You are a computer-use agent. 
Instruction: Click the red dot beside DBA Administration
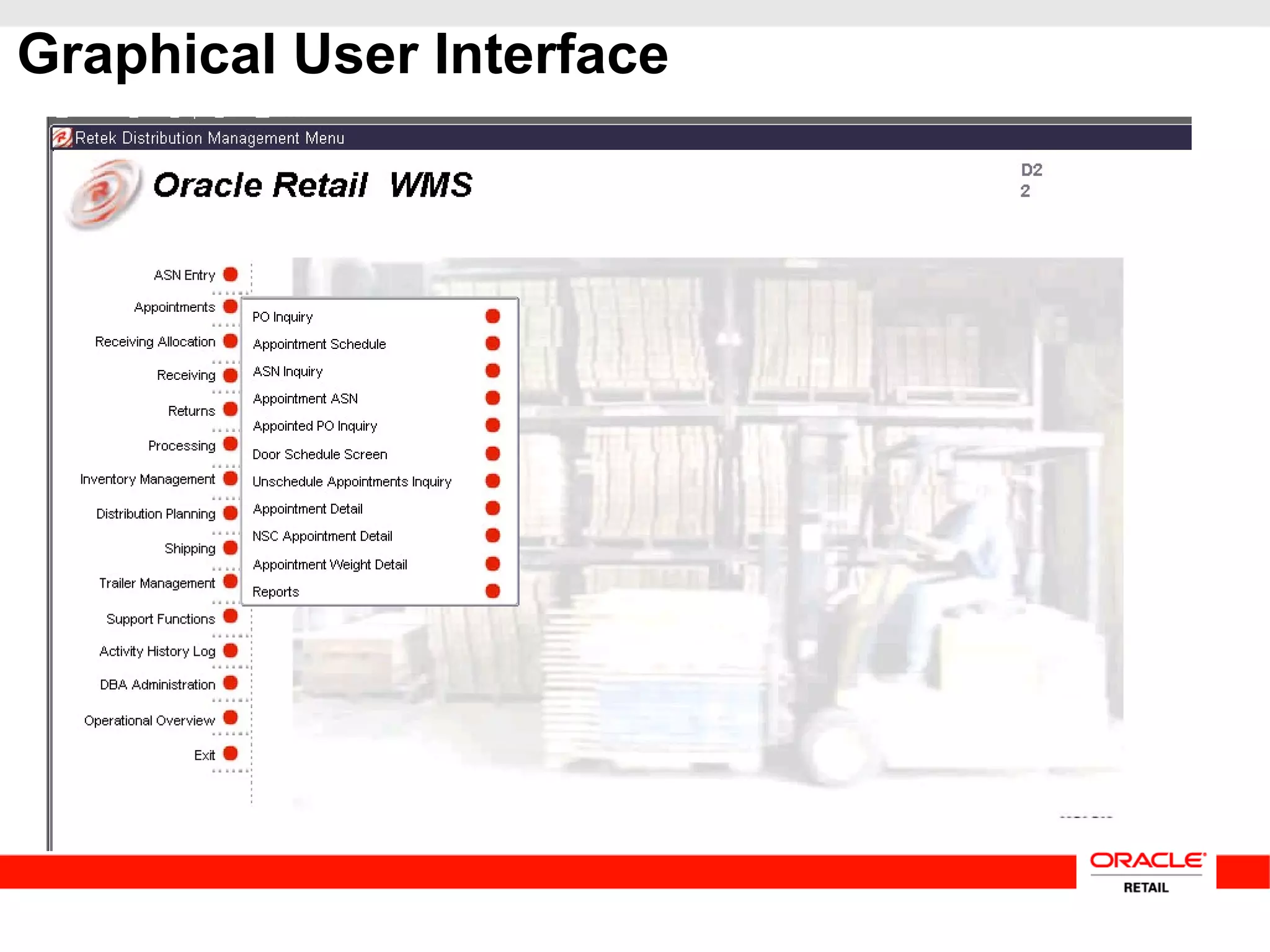(231, 683)
